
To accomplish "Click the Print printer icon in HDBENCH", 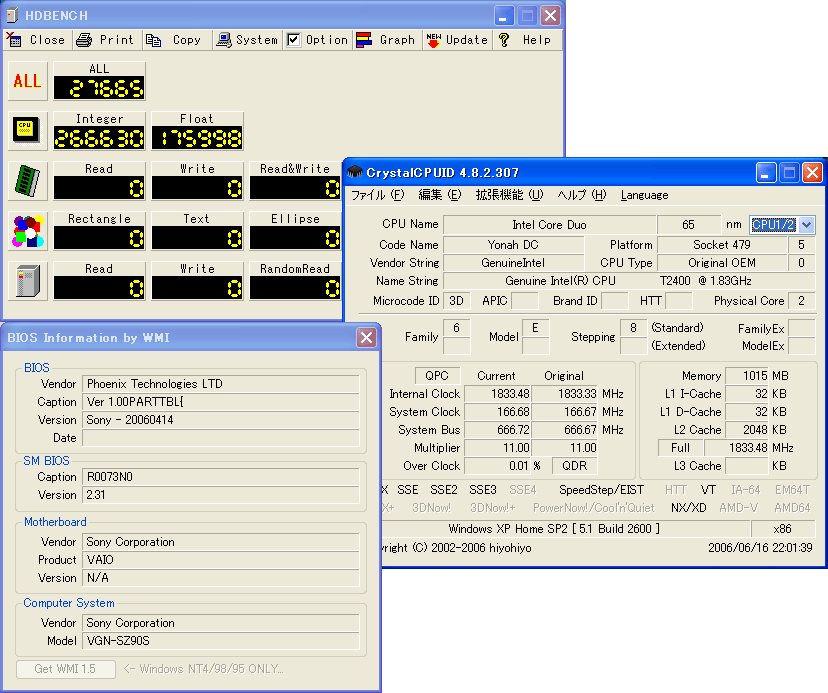I will coord(84,40).
